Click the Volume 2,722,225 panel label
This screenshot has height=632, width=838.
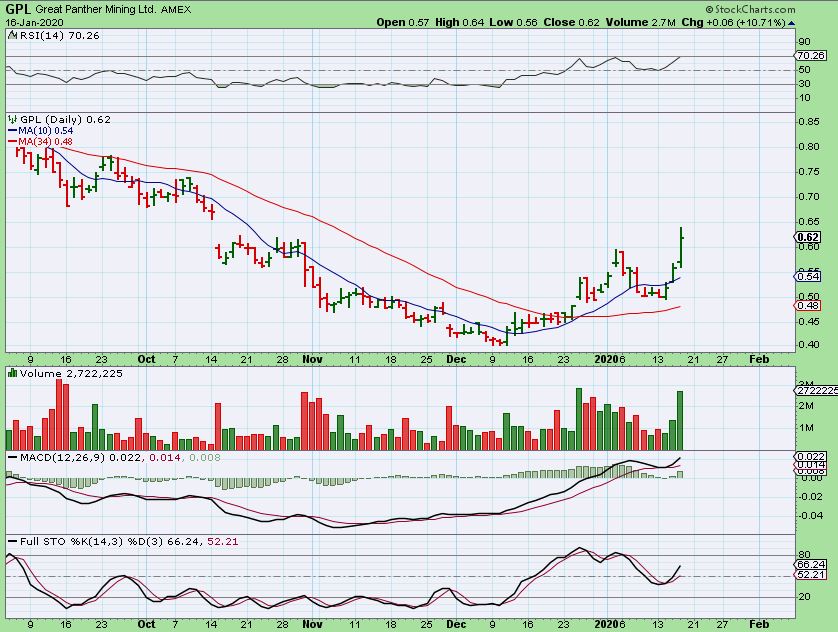71,373
